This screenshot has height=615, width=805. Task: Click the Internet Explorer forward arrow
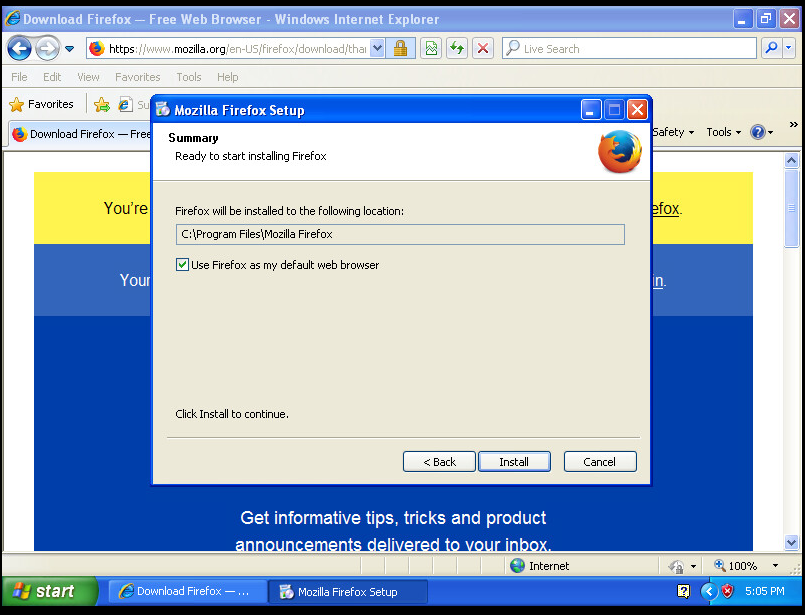(47, 49)
